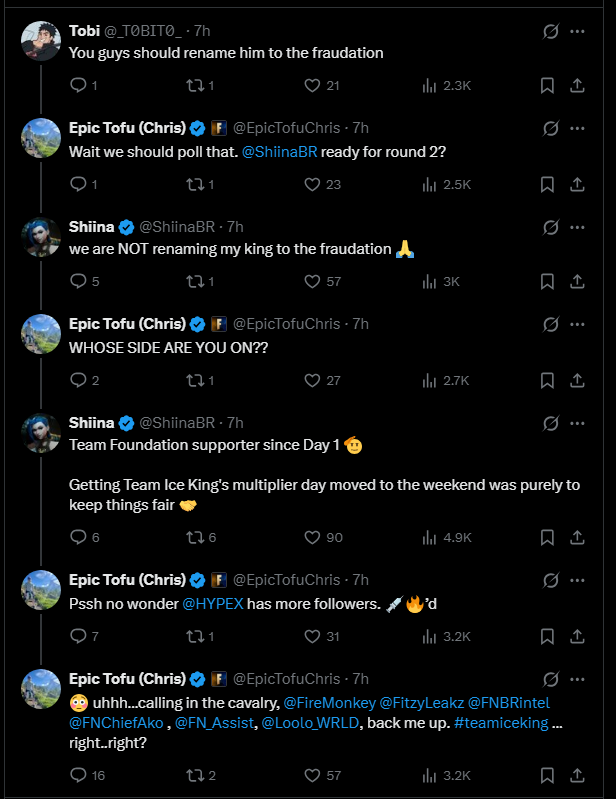Screen dimensions: 616x799
Task: Reply to the 'calling in the cavalry' tweet
Action: pos(78,775)
